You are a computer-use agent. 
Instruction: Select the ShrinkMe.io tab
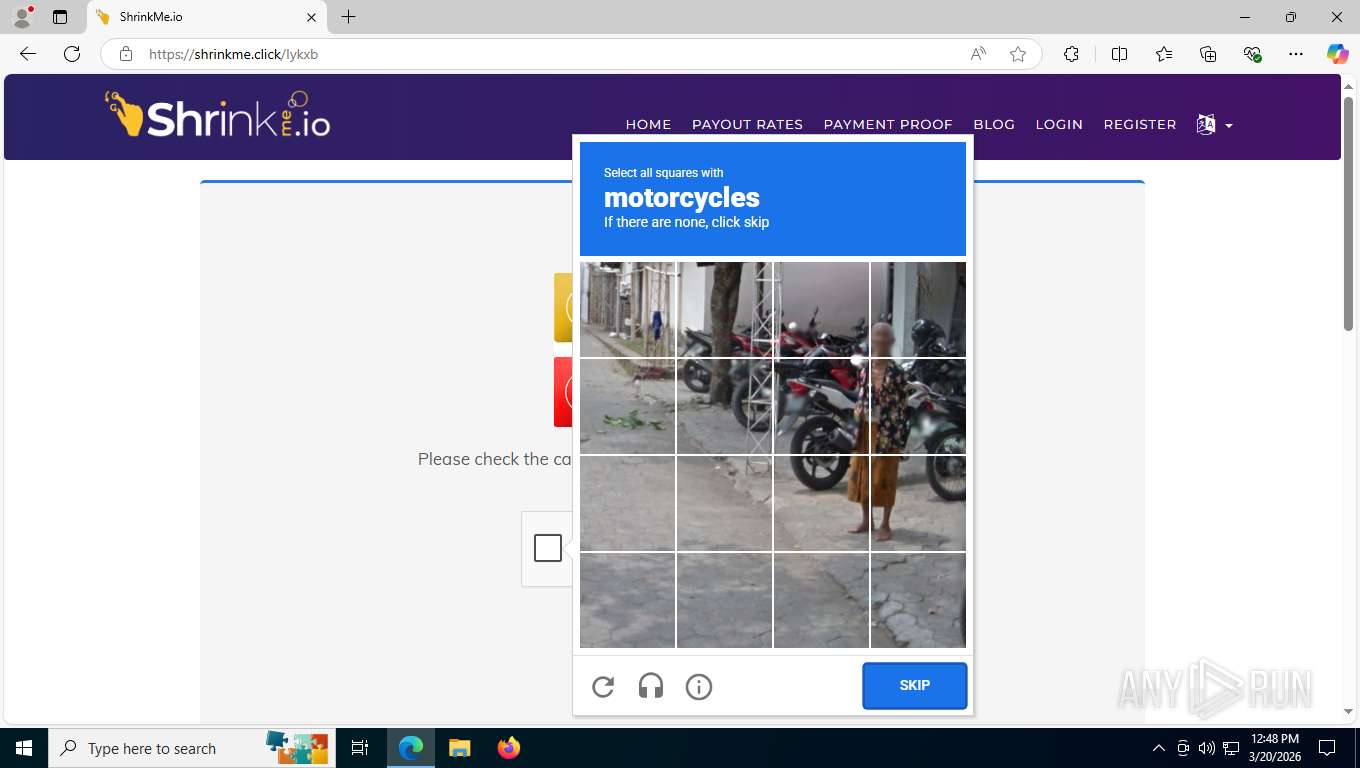tap(205, 17)
